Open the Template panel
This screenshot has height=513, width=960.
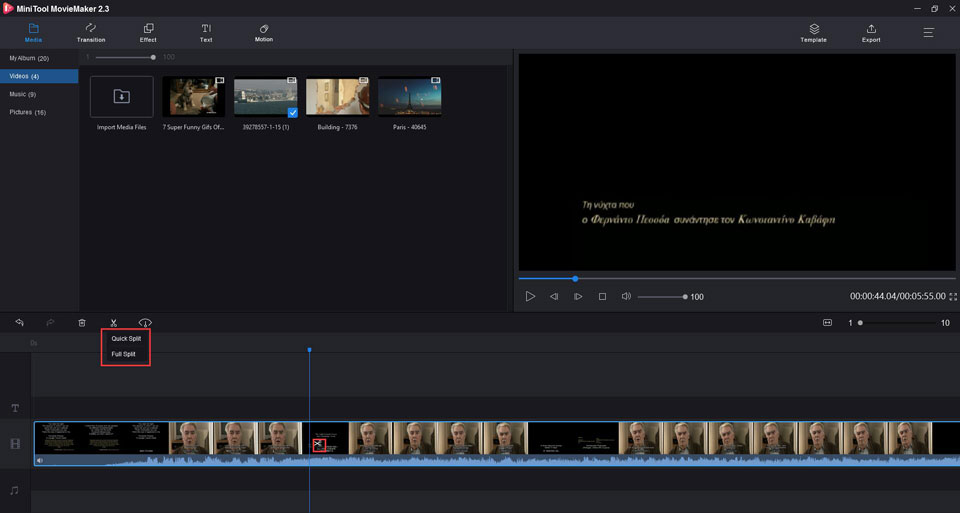click(813, 32)
